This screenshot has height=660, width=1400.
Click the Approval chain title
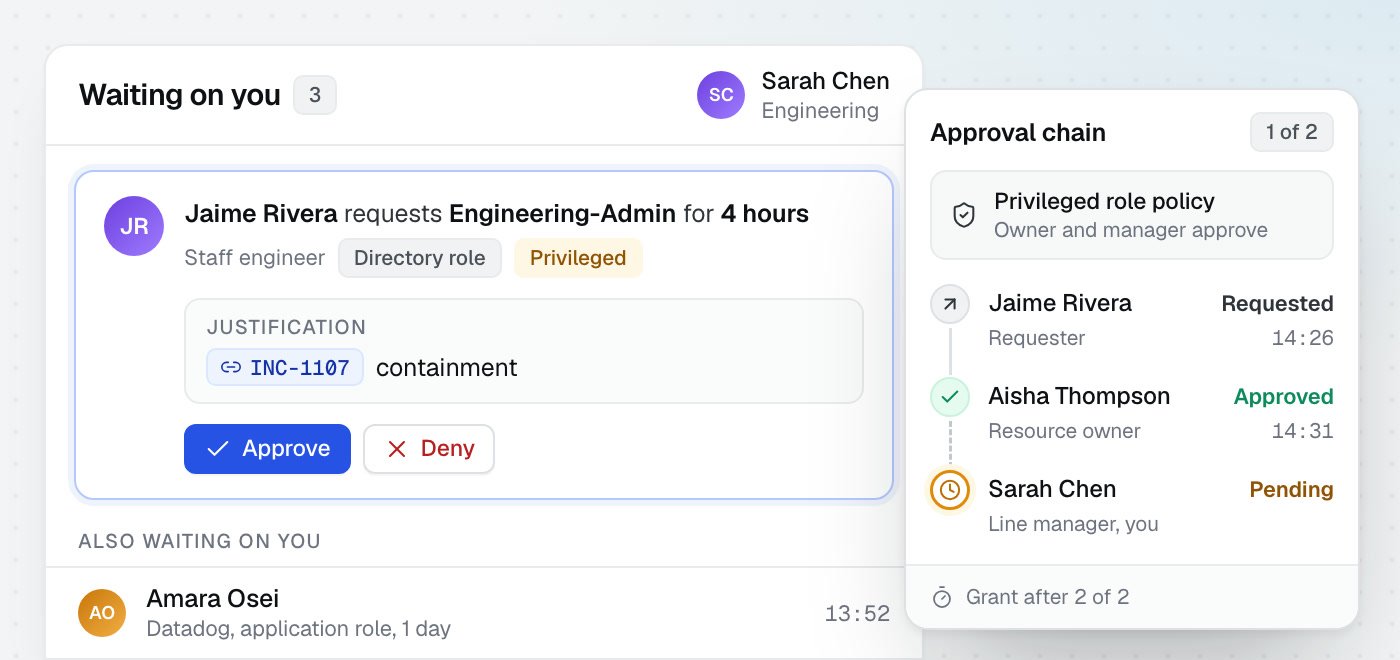(x=1018, y=133)
